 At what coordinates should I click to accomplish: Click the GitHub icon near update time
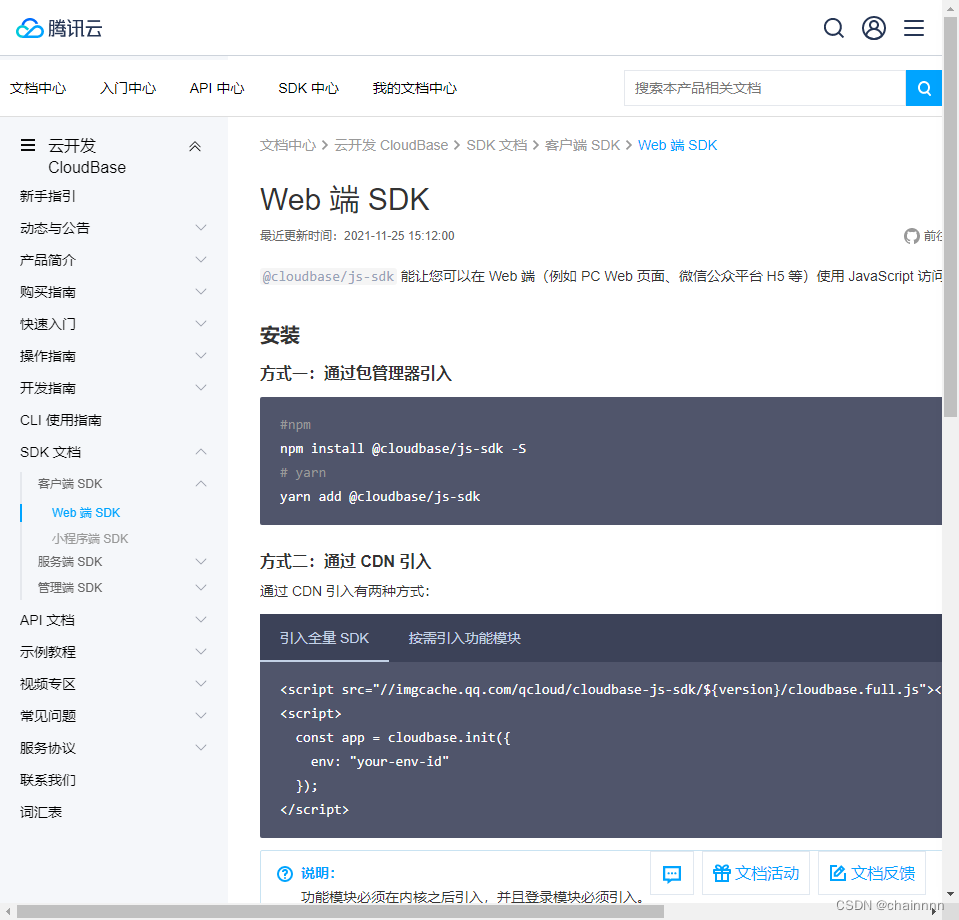click(x=911, y=236)
